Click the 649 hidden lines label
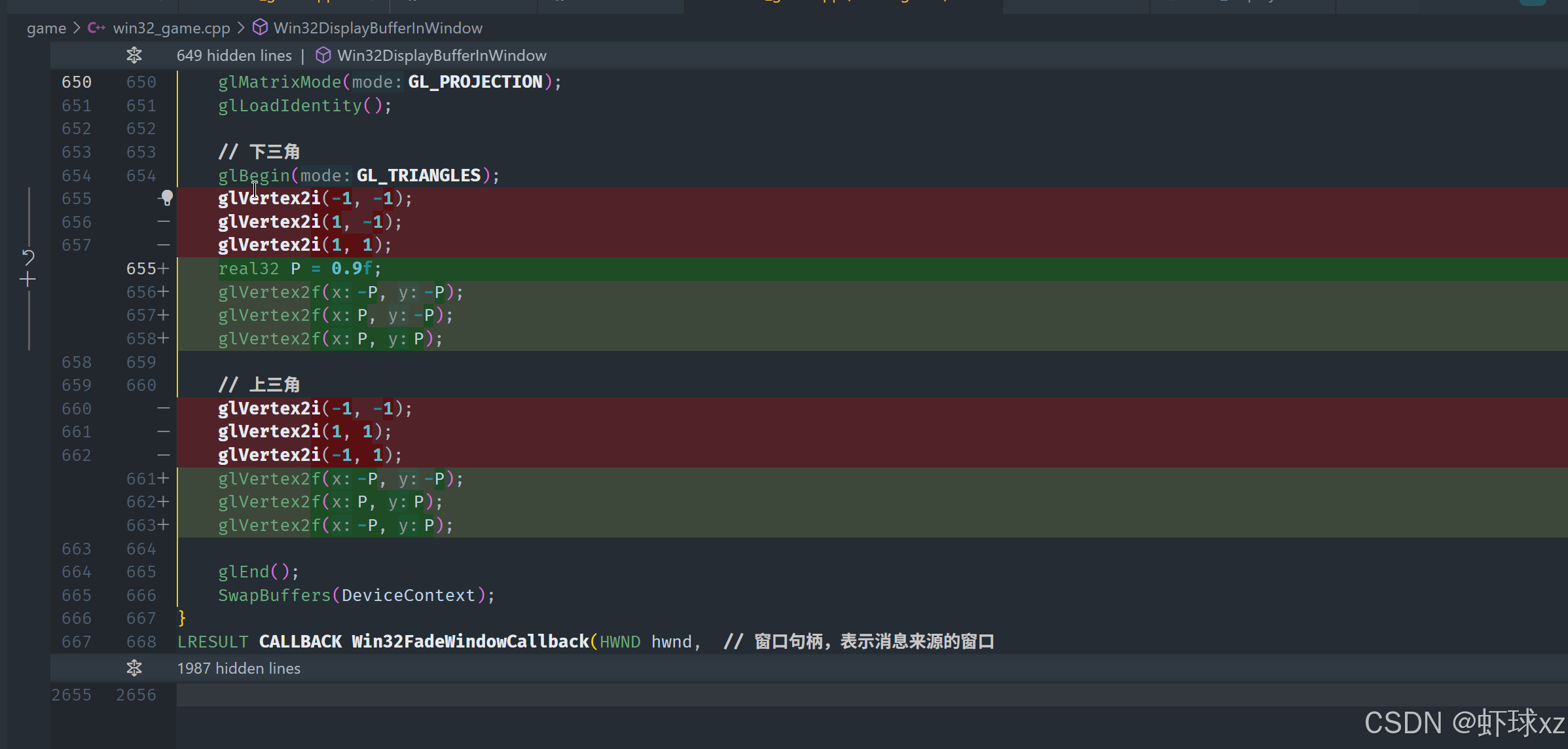This screenshot has height=749, width=1568. point(234,56)
